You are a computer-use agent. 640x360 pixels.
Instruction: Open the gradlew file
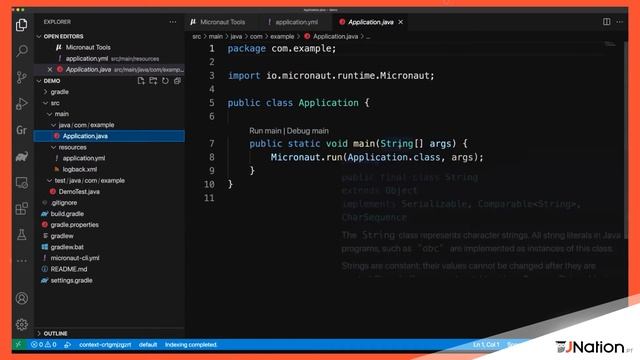tap(62, 236)
